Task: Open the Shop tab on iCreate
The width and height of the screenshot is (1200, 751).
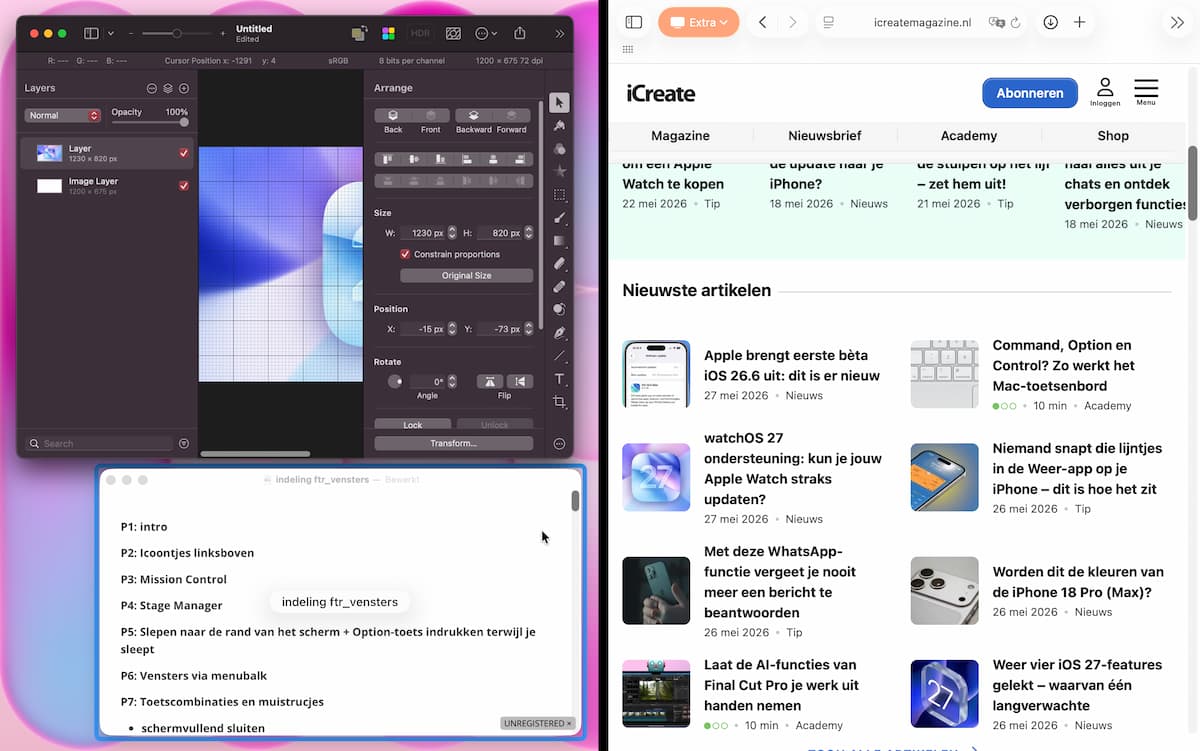Action: [x=1113, y=136]
